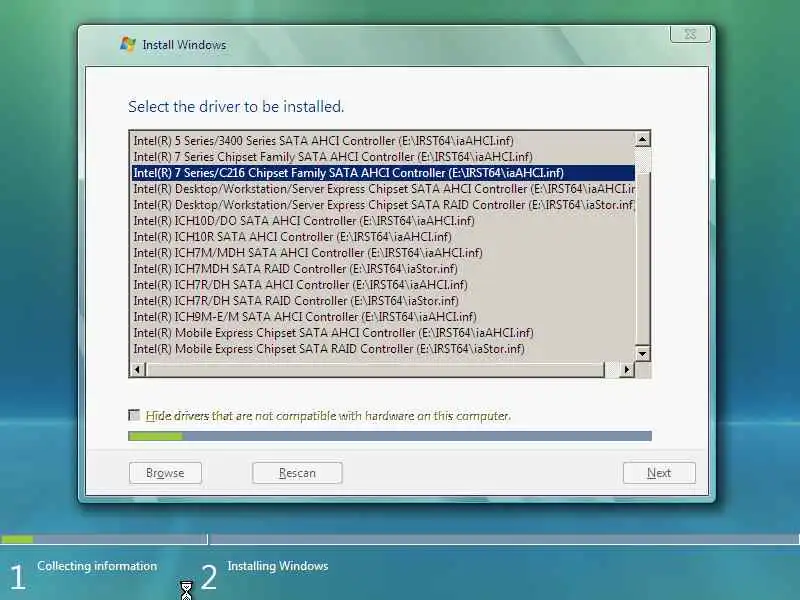Select Intel(R) ICH9M-E/M SATA AHCI Controller
Image resolution: width=800 pixels, height=600 pixels.
point(383,317)
